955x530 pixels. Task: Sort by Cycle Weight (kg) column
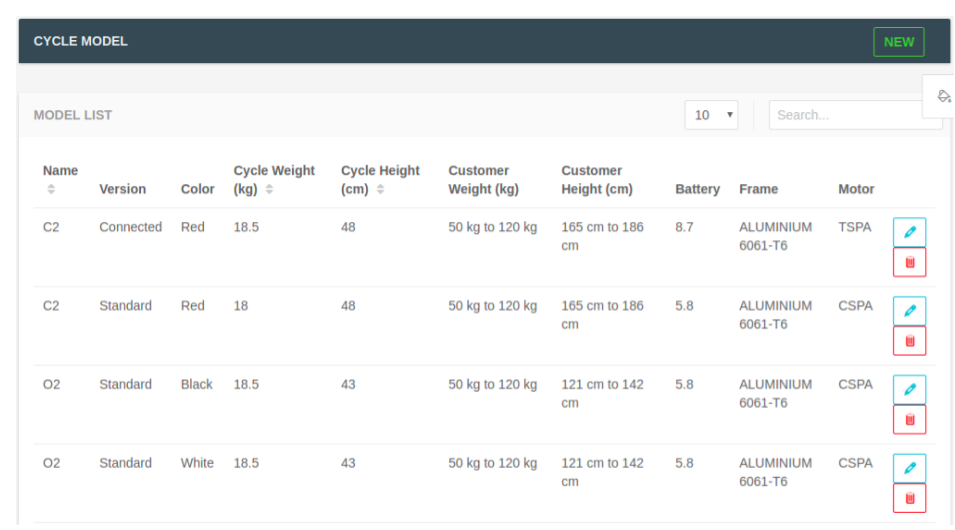(274, 179)
